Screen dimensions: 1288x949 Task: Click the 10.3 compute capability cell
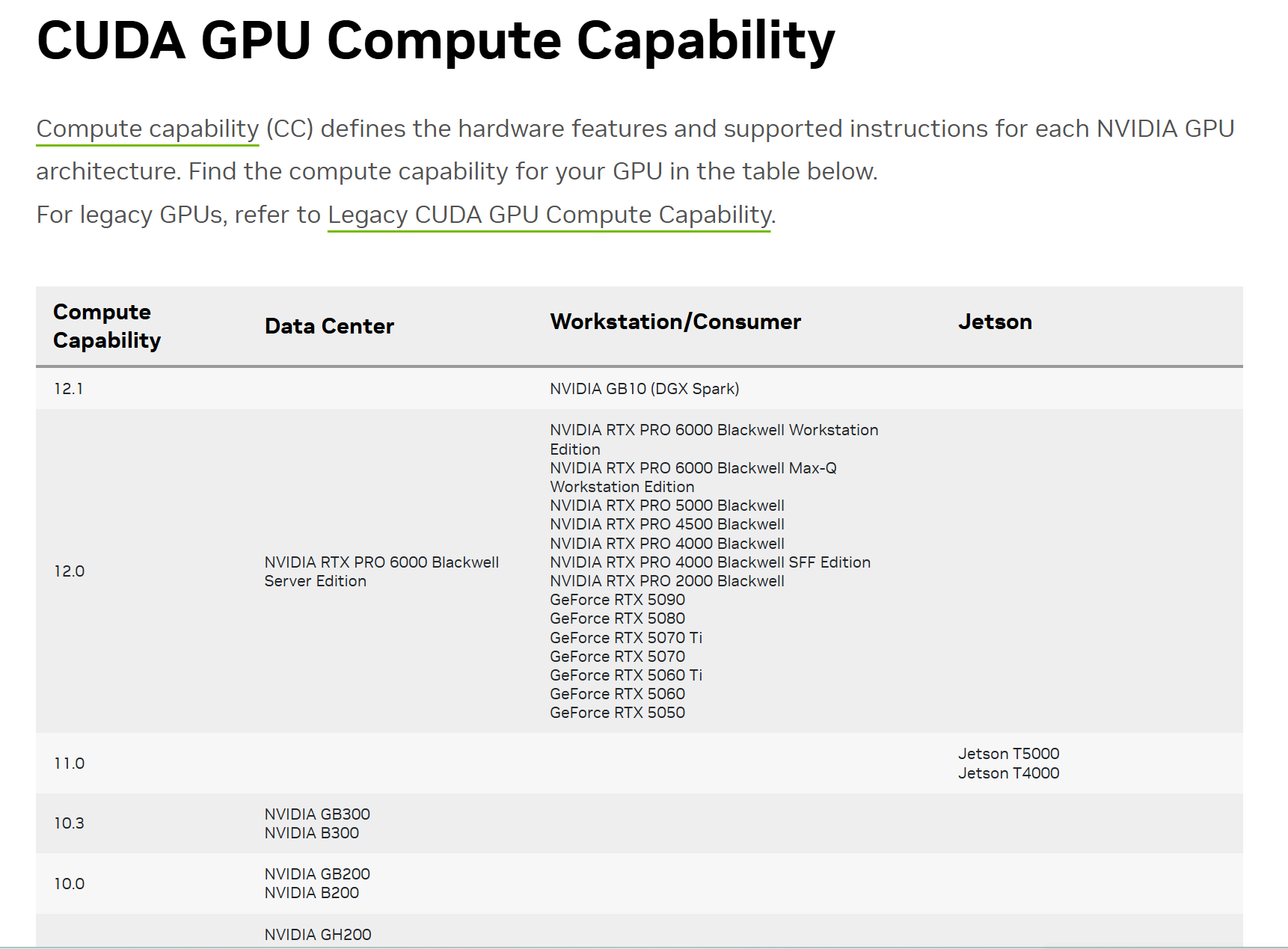pyautogui.click(x=70, y=823)
